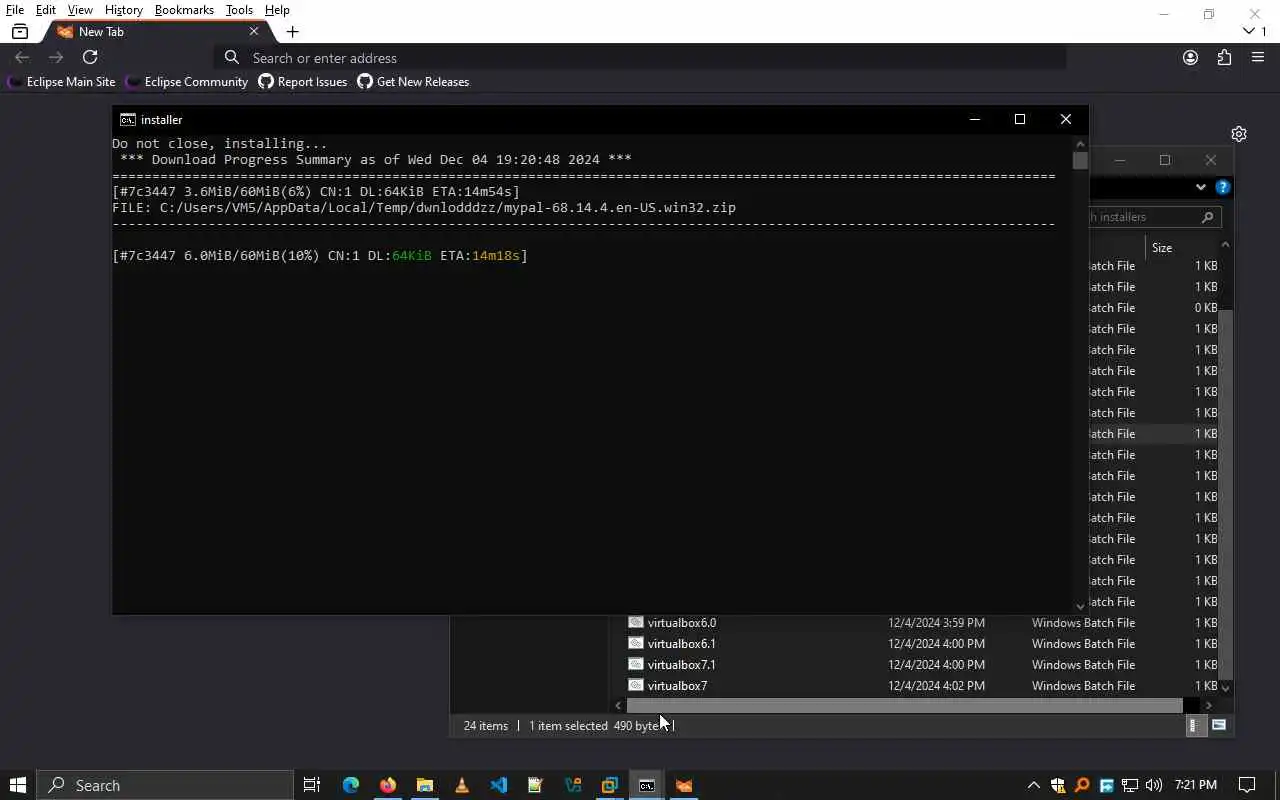Click the installer console vertical scrollbar thumb
This screenshot has width=1280, height=800.
[x=1080, y=161]
